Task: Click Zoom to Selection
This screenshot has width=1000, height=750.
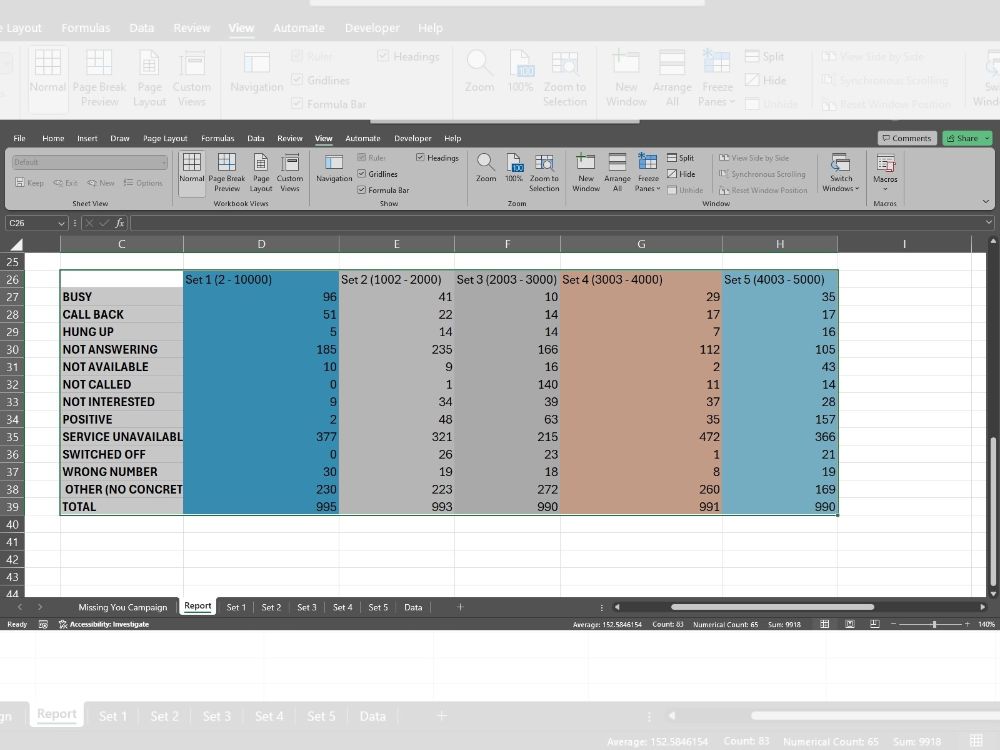Action: point(543,172)
